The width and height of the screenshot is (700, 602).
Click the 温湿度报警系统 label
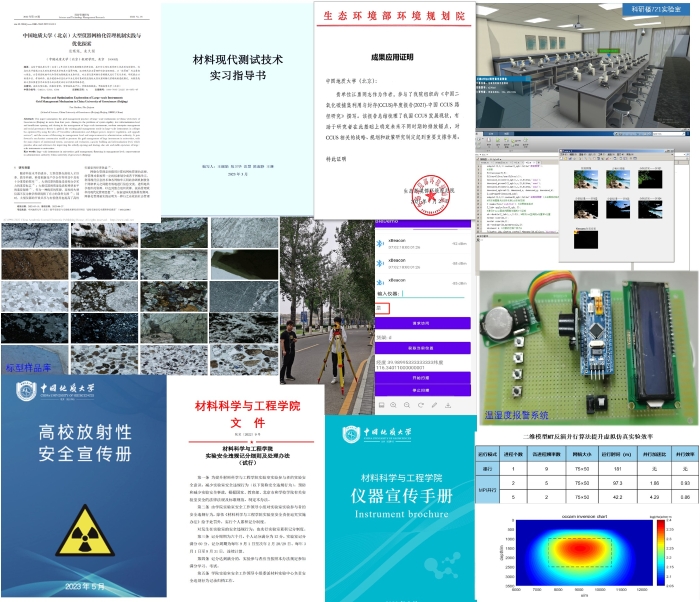[517, 415]
